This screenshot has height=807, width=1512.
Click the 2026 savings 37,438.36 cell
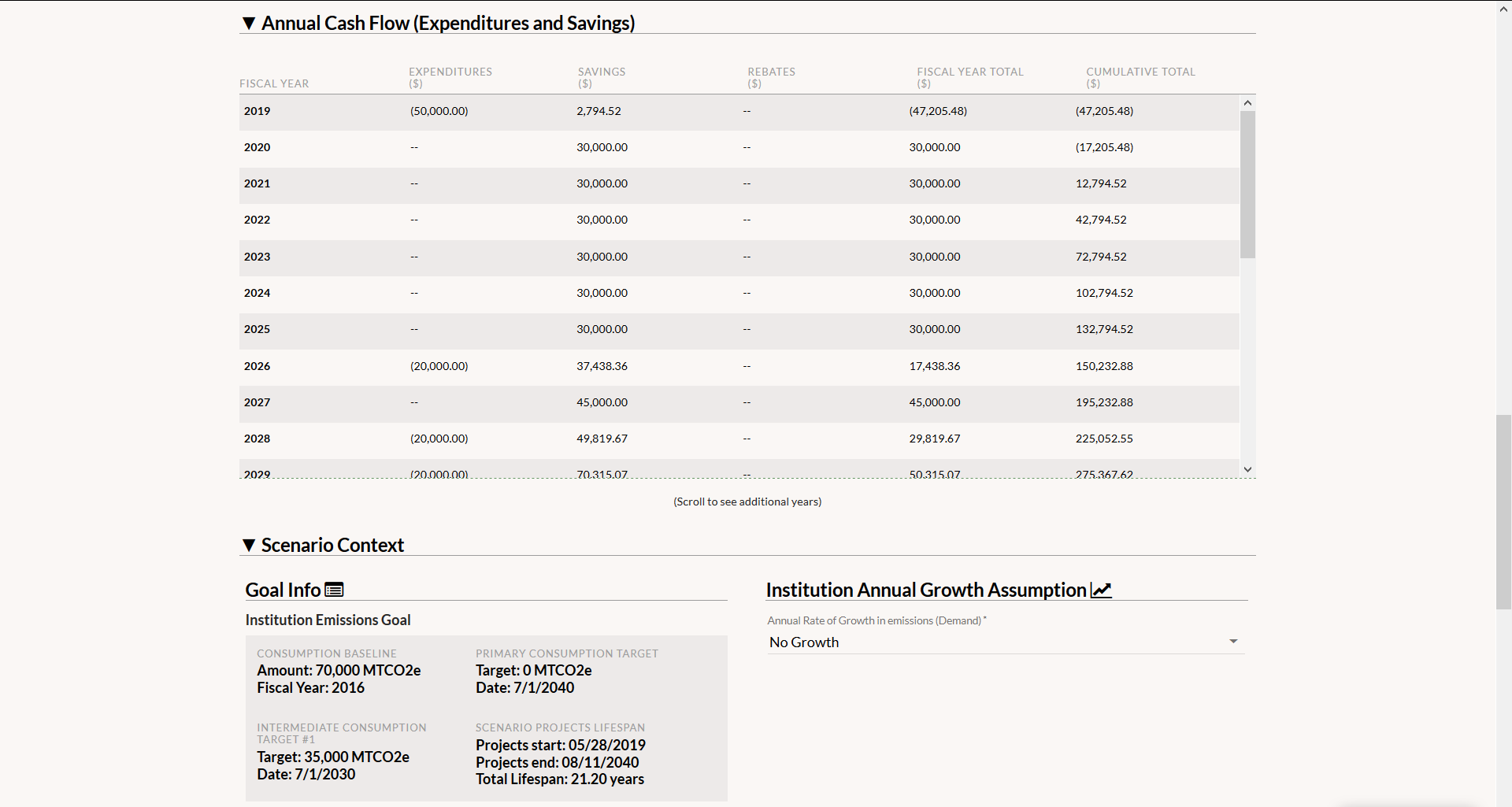[x=602, y=366]
